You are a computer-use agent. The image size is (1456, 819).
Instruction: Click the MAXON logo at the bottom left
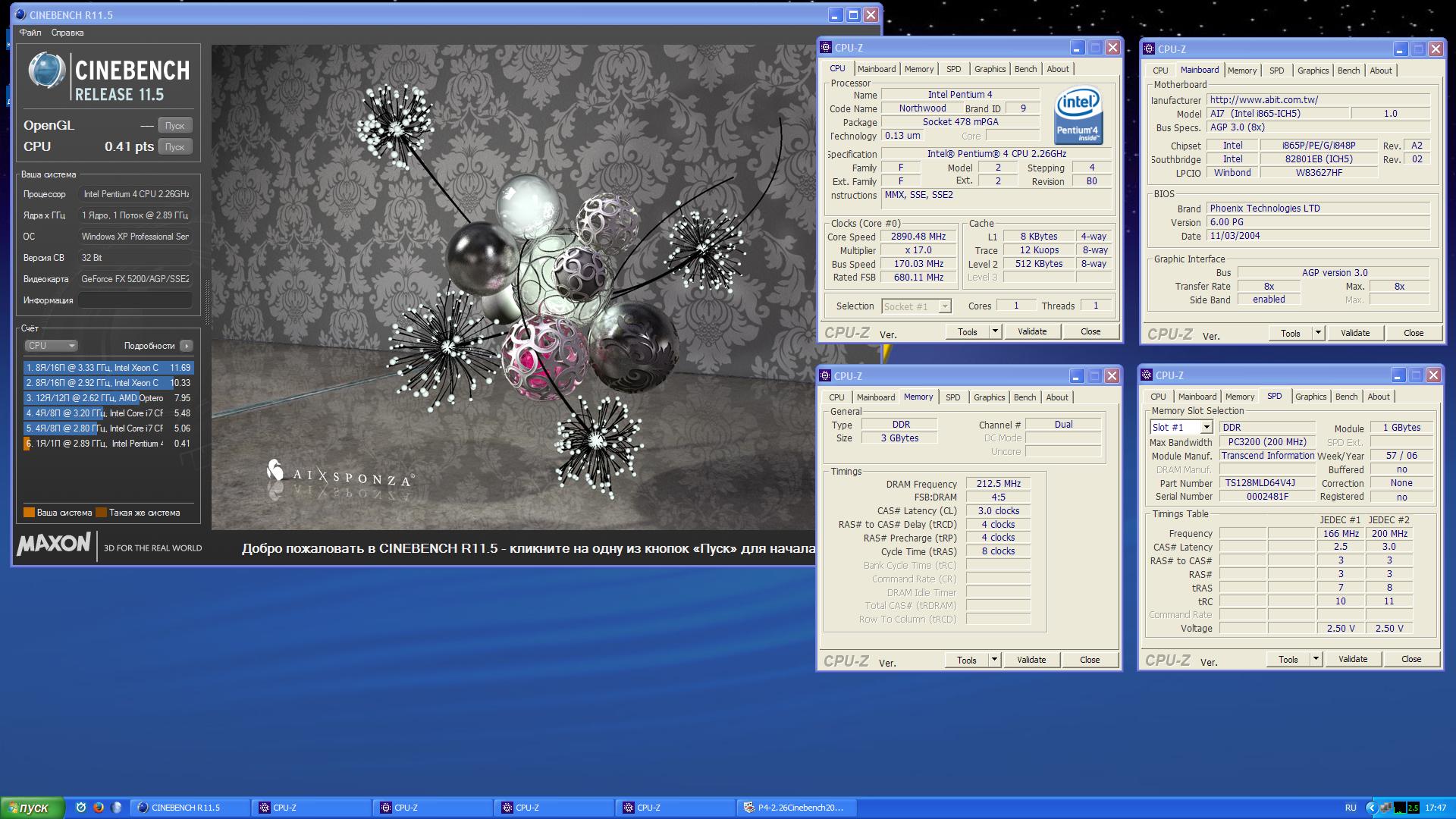53,544
